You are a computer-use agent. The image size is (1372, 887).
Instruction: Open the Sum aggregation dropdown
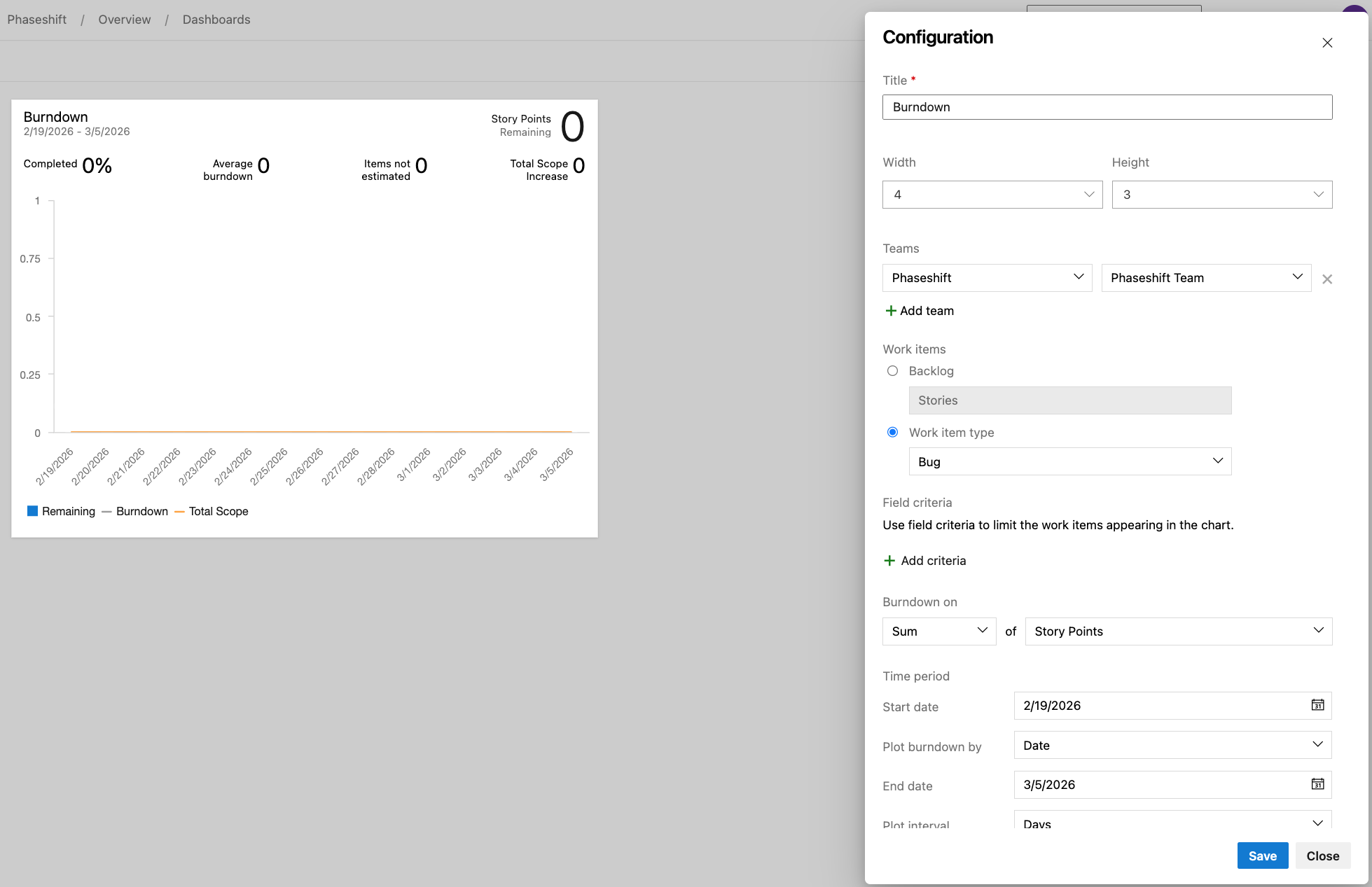point(938,631)
